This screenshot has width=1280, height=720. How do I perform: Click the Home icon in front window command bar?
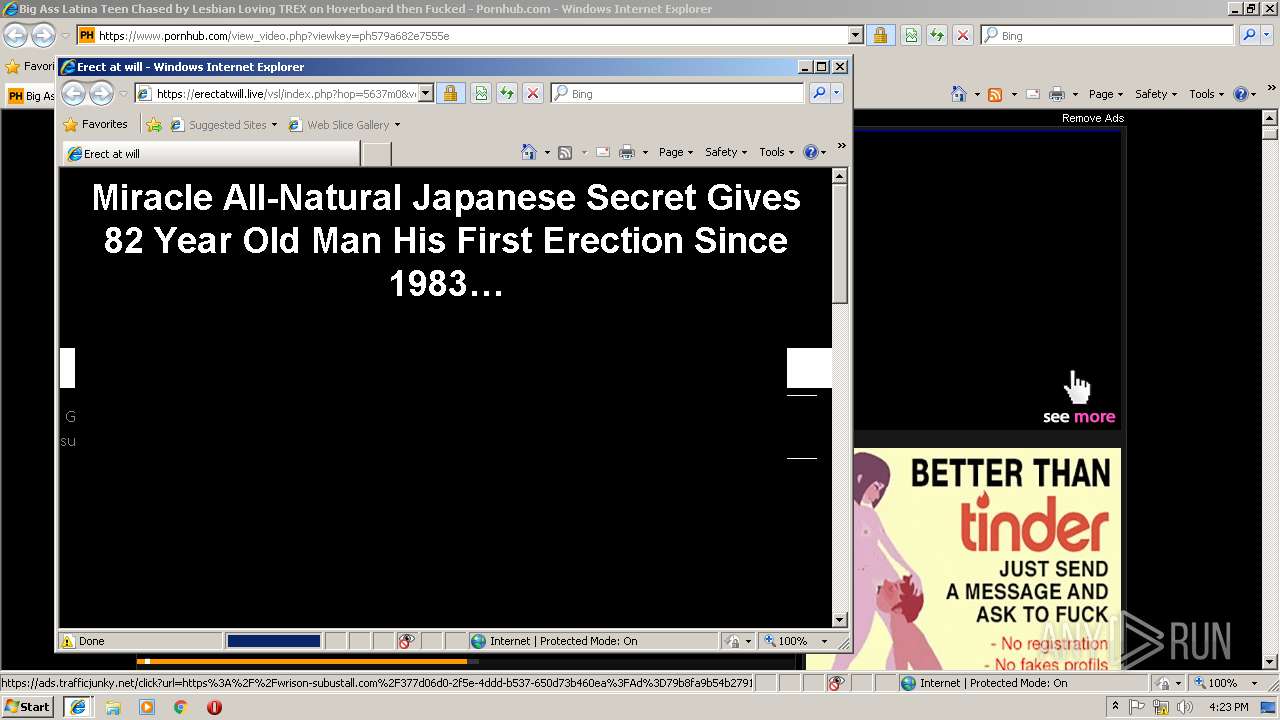click(x=529, y=152)
